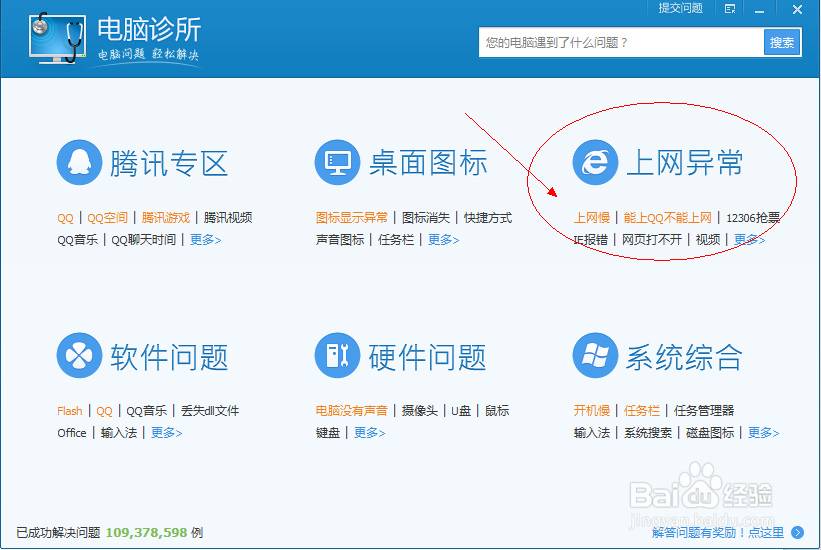
Task: Select the QQ聊天时间 link
Action: tap(143, 240)
